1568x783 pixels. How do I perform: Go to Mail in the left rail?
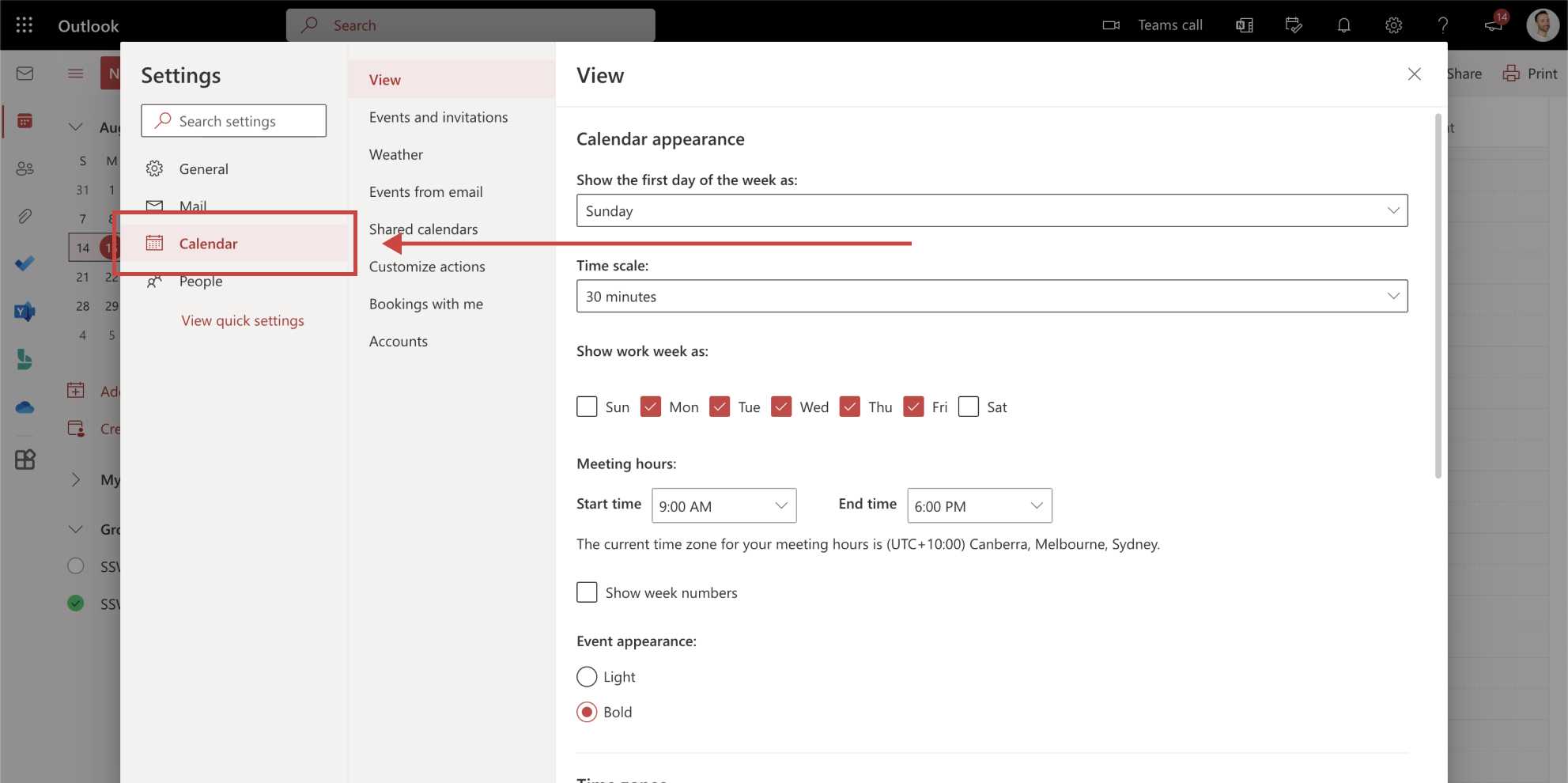25,74
